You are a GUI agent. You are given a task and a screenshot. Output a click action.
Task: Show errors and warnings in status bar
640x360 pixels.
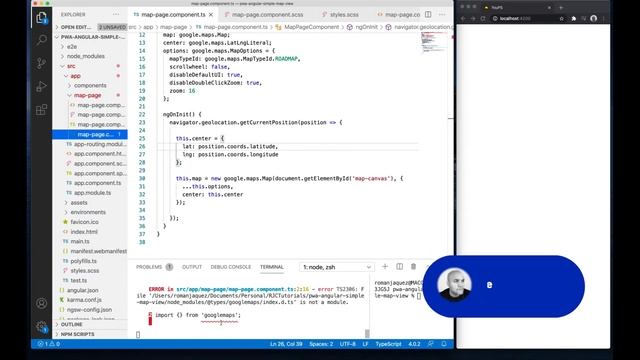click(49, 344)
